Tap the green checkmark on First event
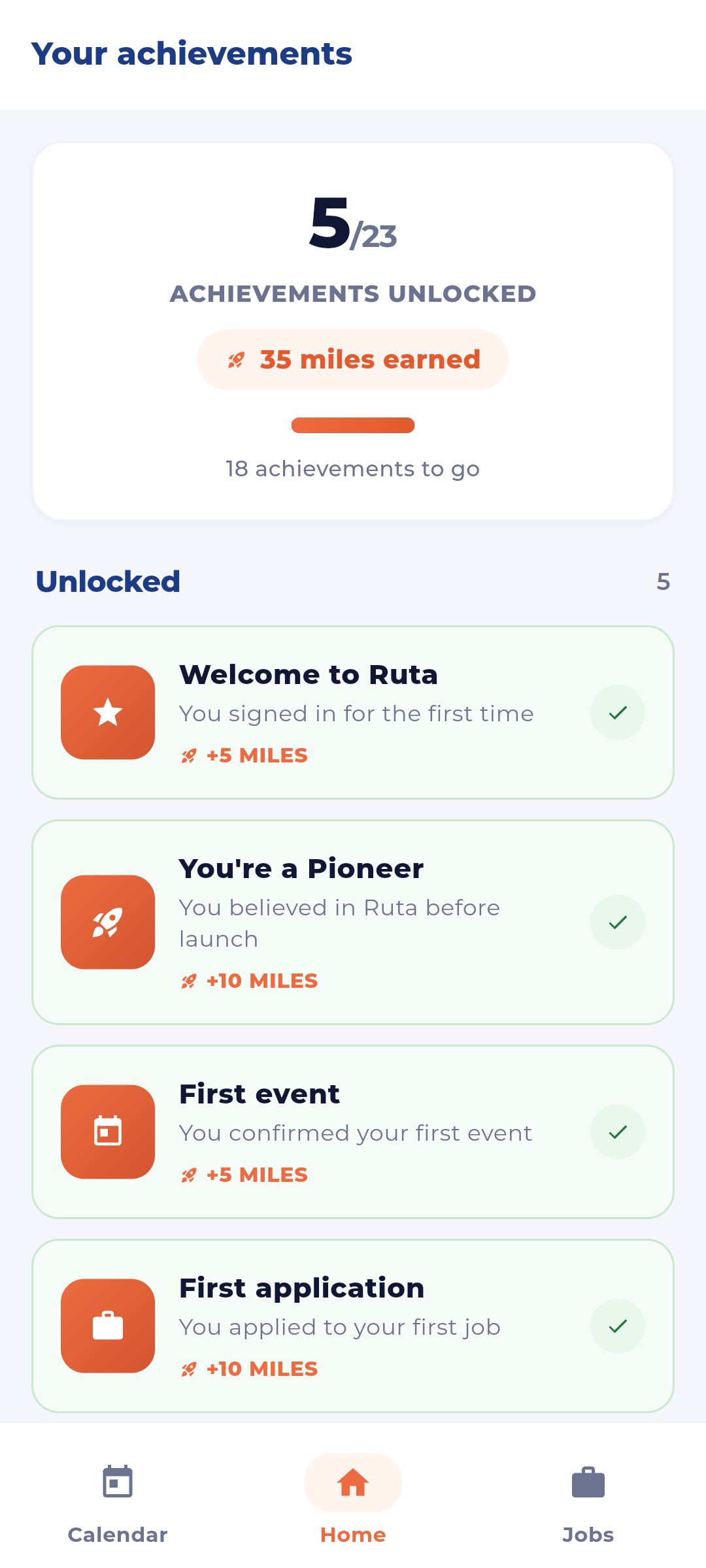This screenshot has height=1568, width=706. pyautogui.click(x=618, y=1132)
